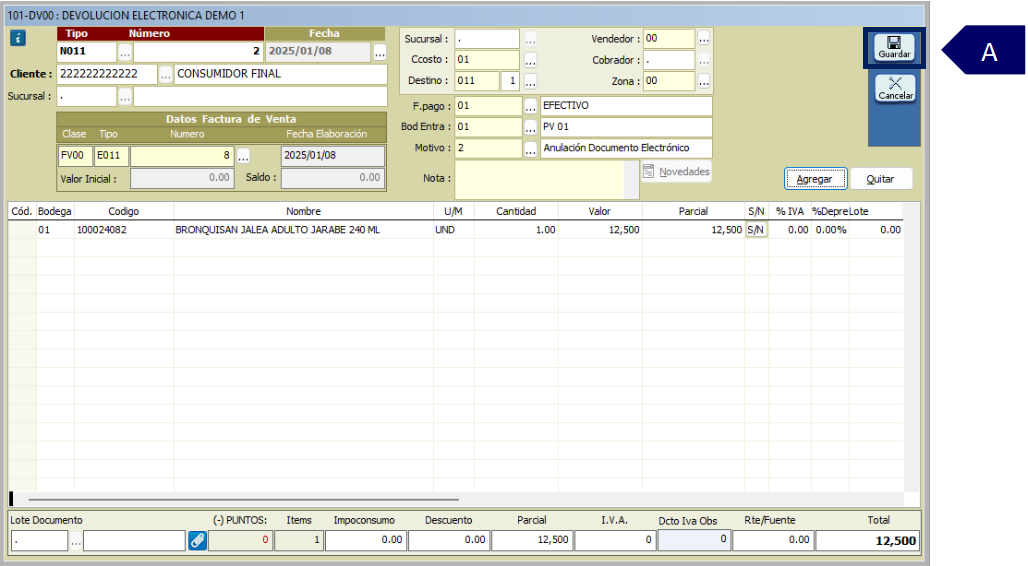Click the Ccosto field with 01

tap(487, 60)
